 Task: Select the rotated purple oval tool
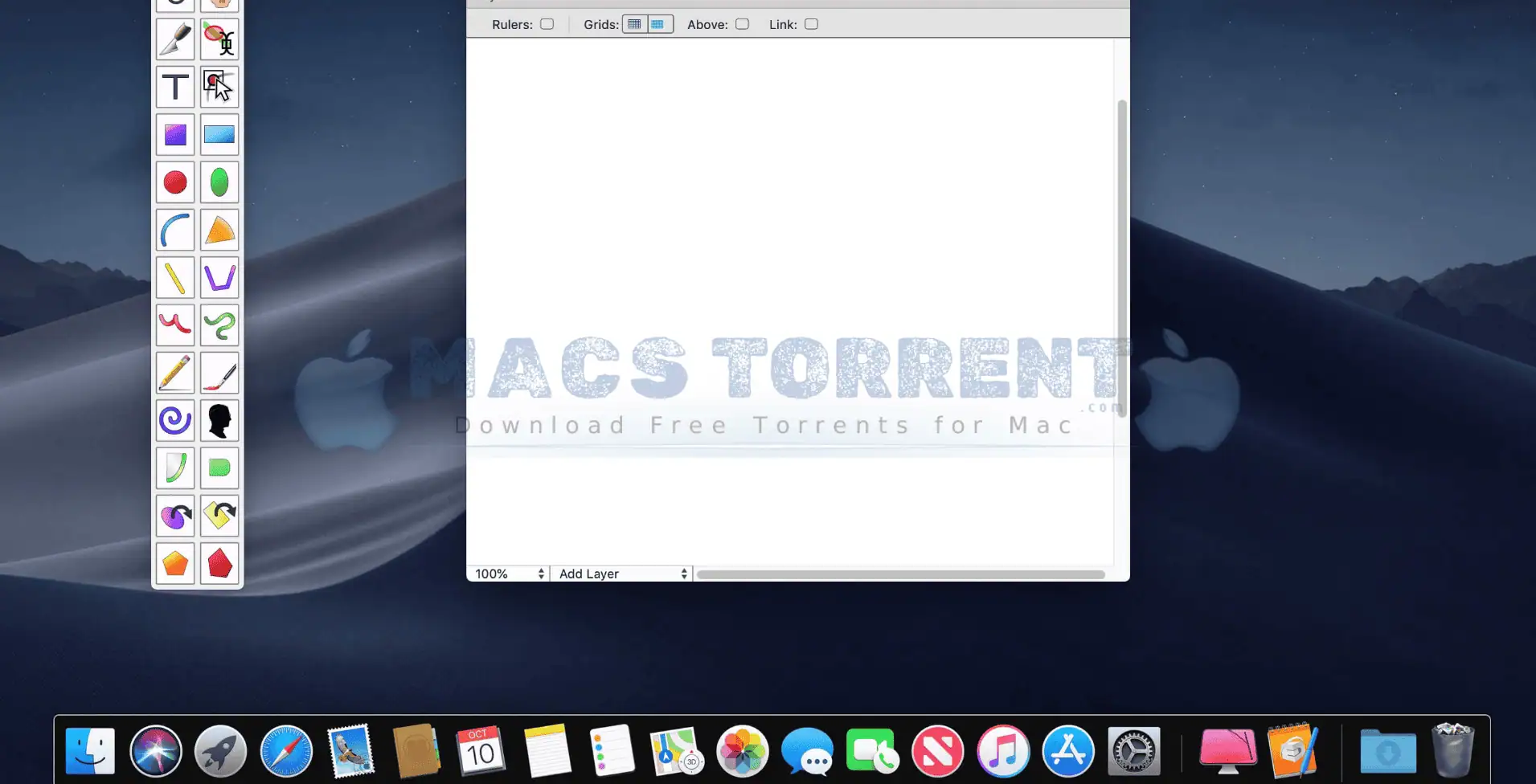coord(175,516)
